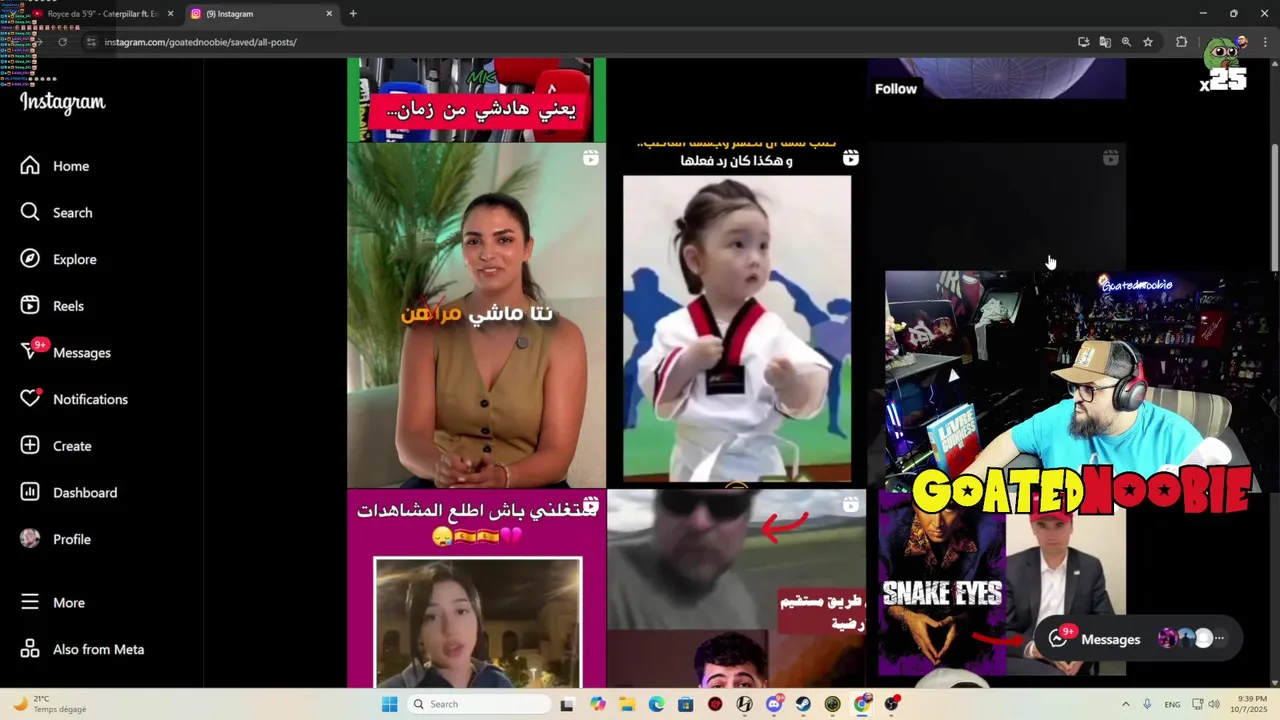Open Reels from the sidebar
The image size is (1280, 720).
coord(52,306)
